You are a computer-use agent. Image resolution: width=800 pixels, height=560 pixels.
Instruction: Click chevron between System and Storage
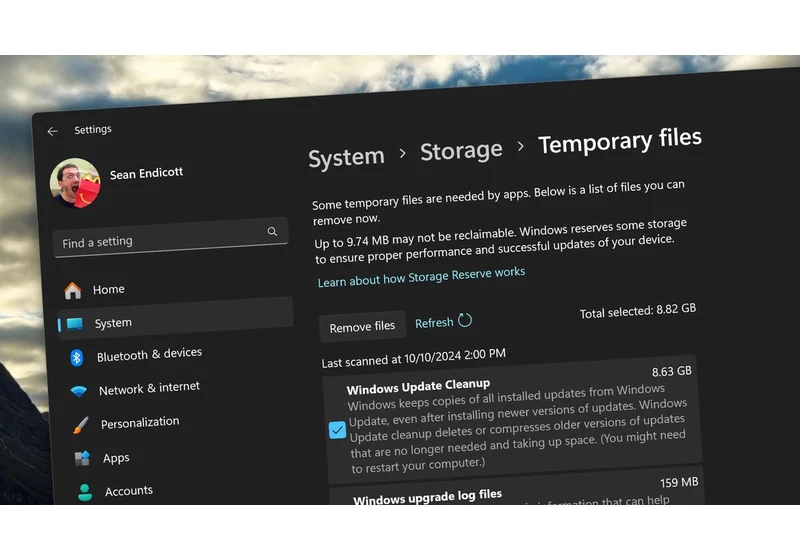tap(403, 152)
